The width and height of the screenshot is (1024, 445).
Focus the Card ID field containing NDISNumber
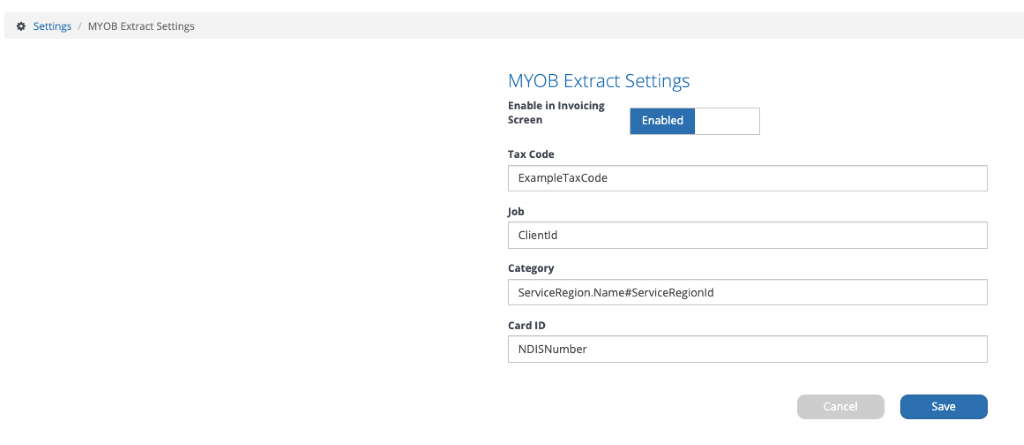pos(748,349)
